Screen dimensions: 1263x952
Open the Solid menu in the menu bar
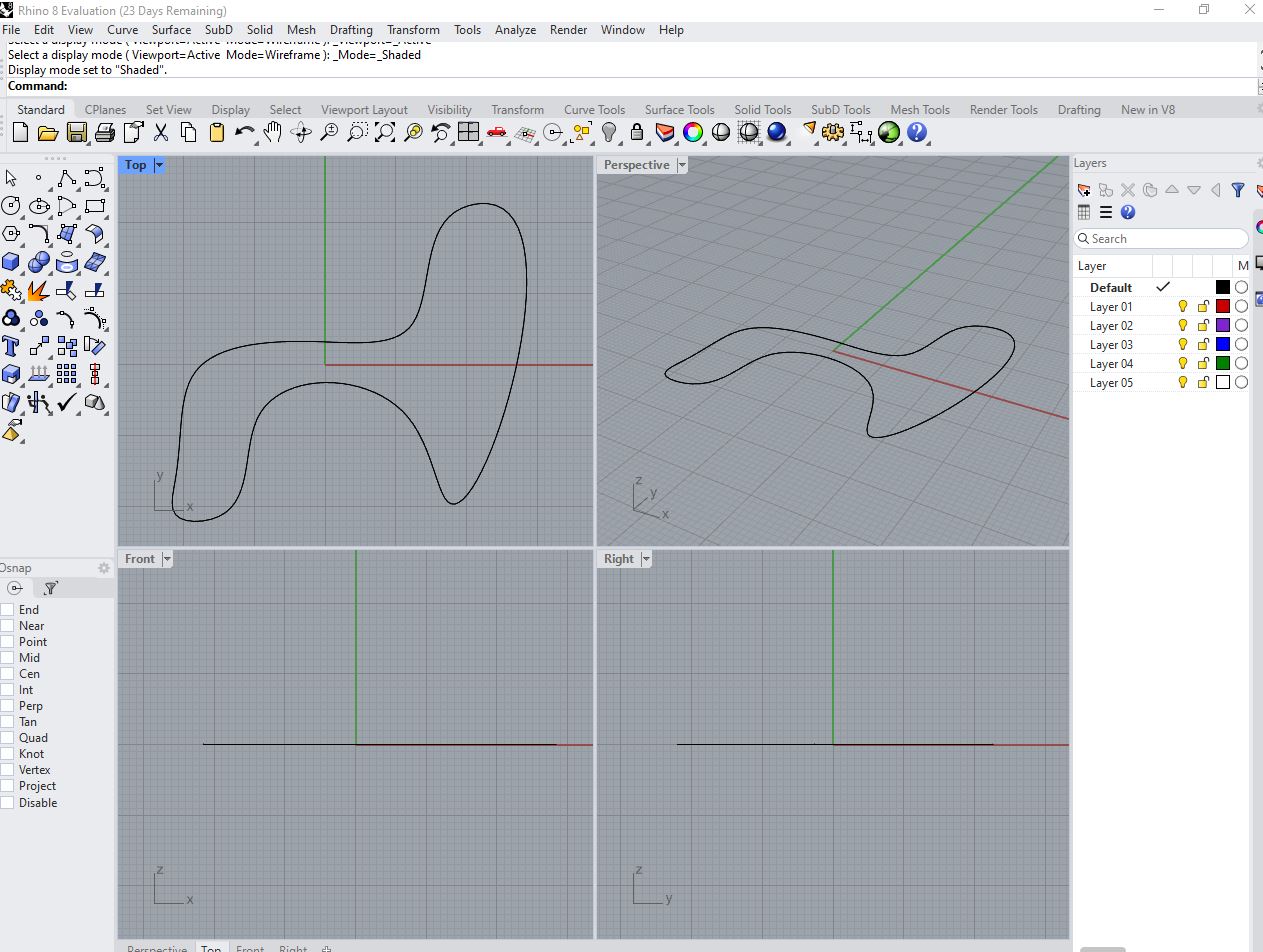tap(259, 30)
